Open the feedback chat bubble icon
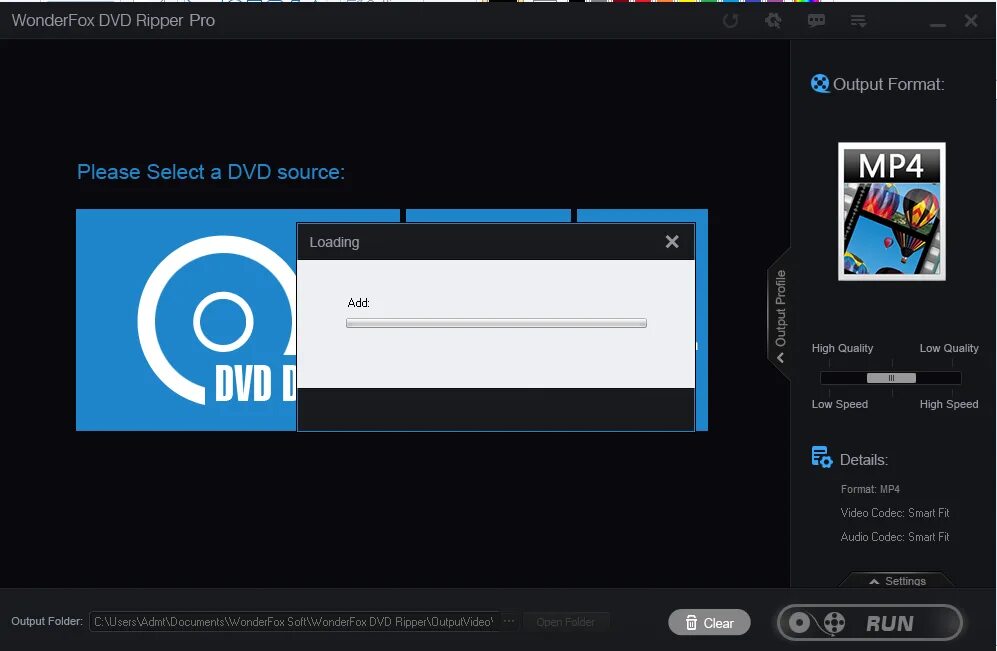This screenshot has height=651, width=997. [816, 21]
